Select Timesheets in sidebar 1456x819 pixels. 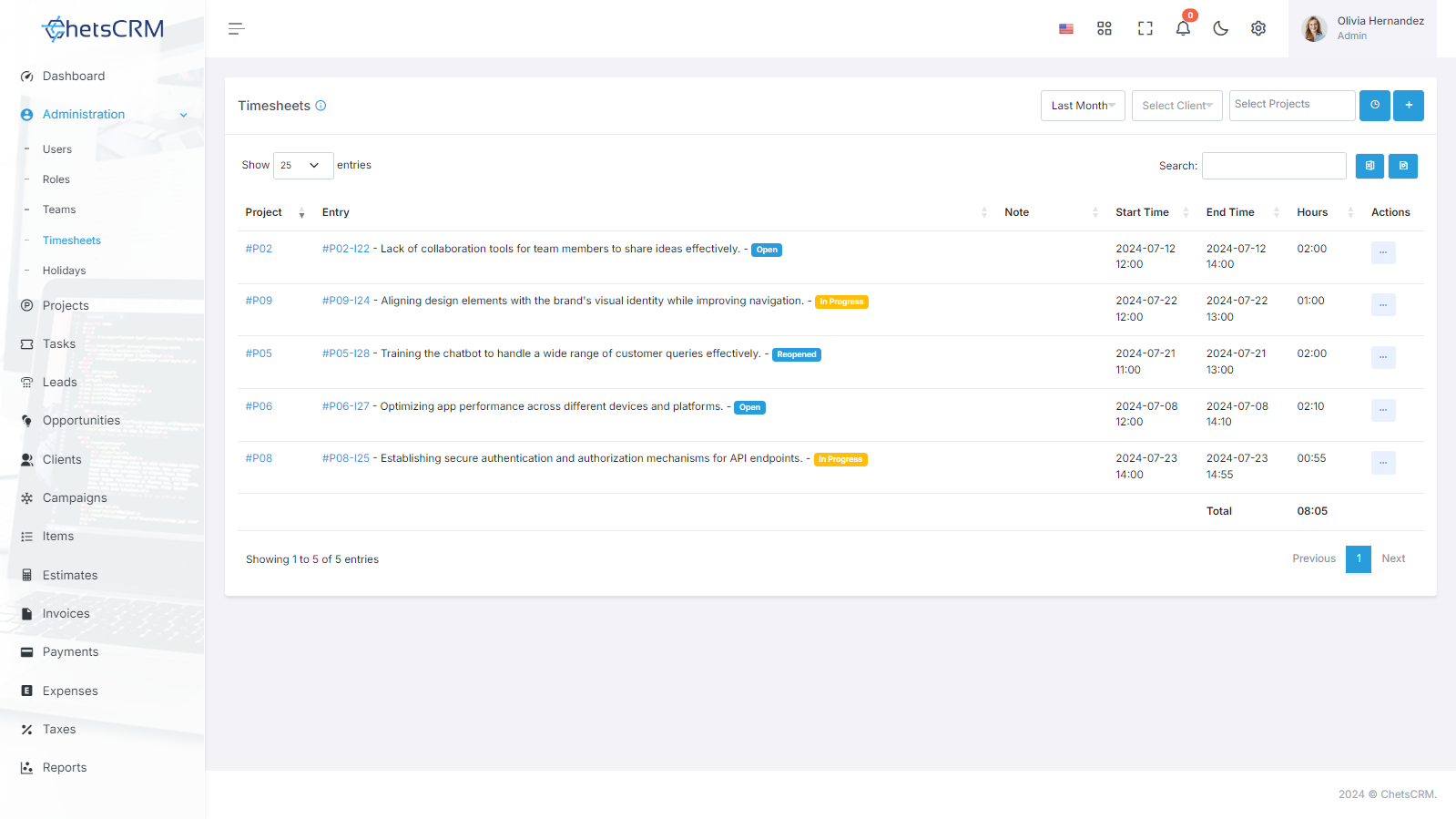coord(72,241)
